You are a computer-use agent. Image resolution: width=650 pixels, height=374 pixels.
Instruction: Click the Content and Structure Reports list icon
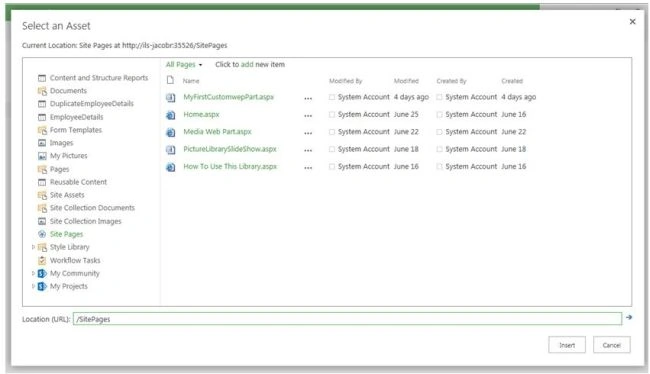tap(42, 78)
